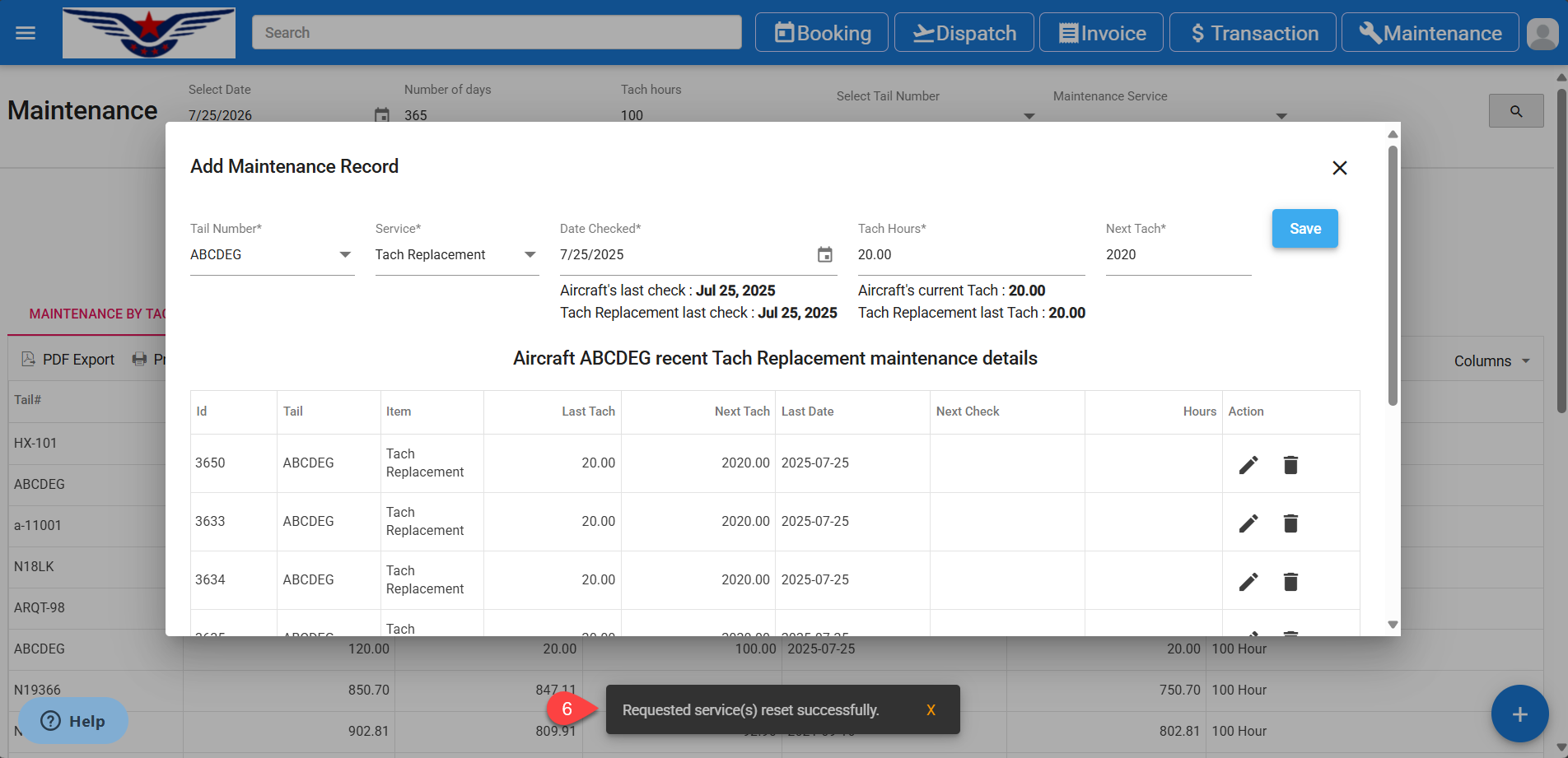The width and height of the screenshot is (1568, 758).
Task: Click the dialog's vertical scrollbar
Action: point(1393,276)
